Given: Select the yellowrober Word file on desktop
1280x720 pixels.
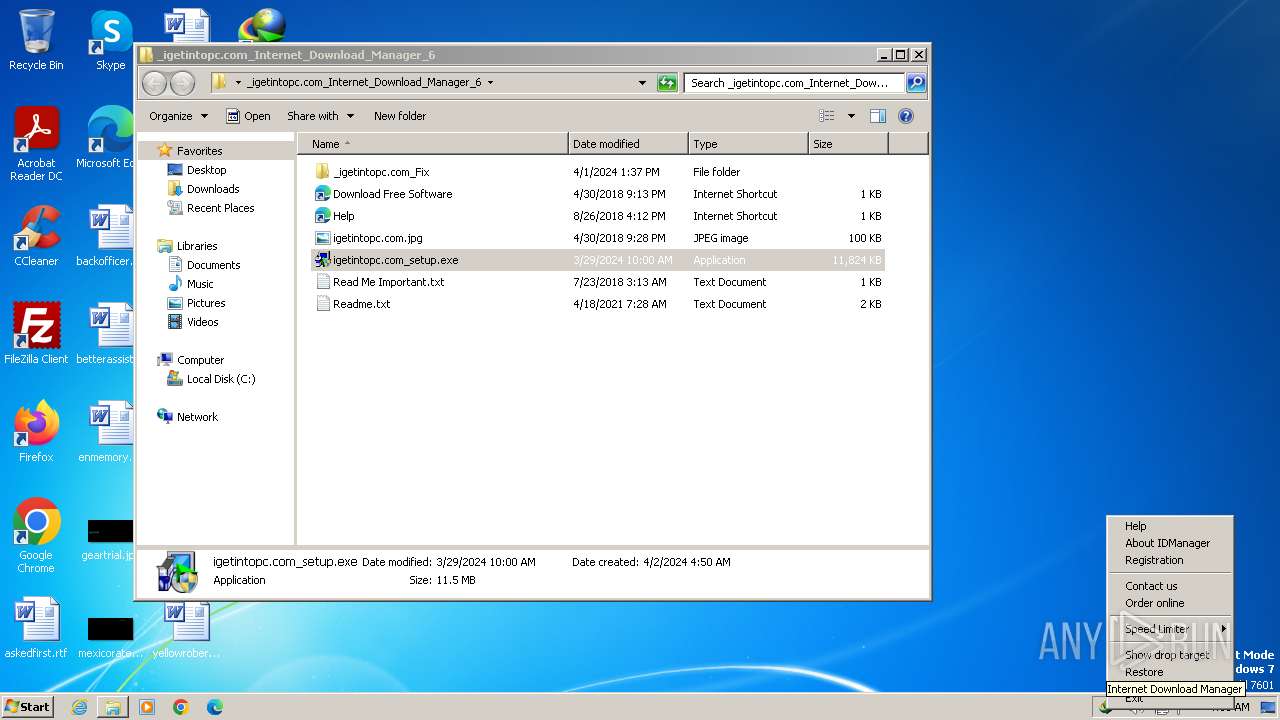Looking at the screenshot, I should 186,628.
